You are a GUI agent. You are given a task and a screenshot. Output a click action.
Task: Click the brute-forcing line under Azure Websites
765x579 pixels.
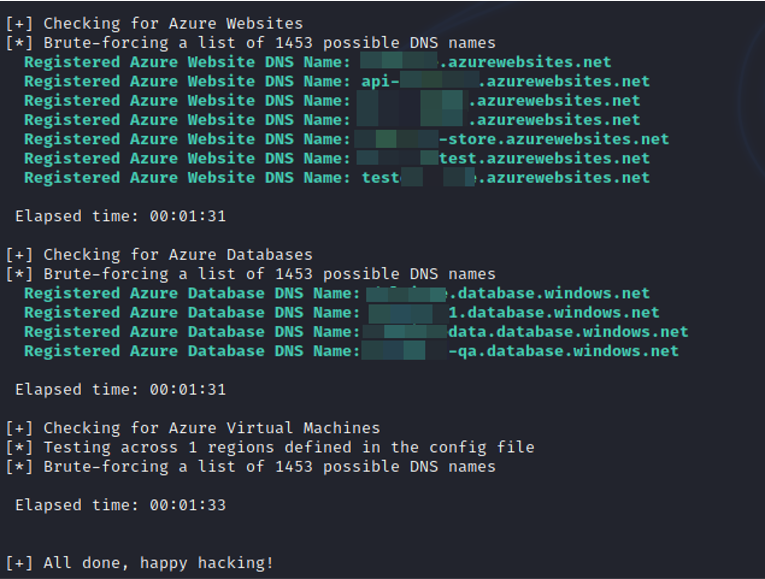point(251,42)
